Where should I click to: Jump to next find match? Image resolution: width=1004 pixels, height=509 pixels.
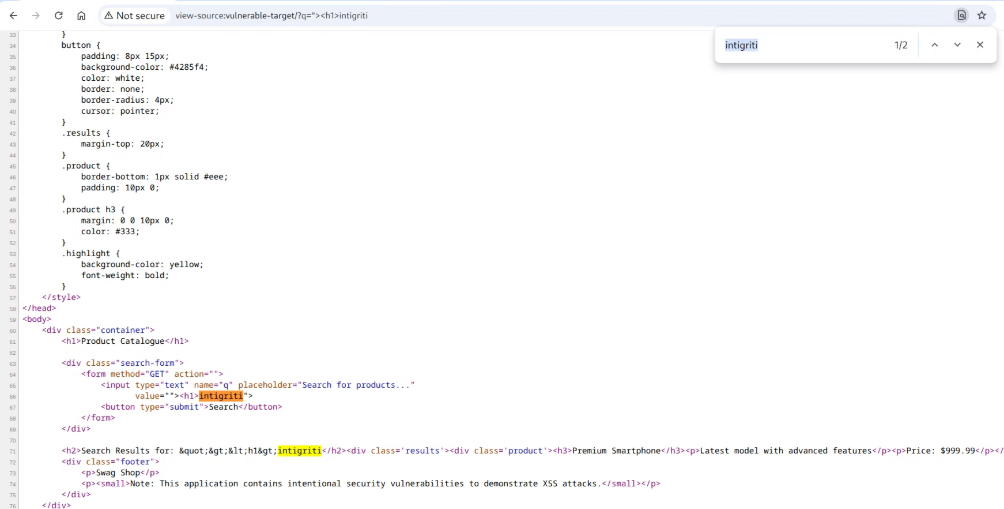957,45
